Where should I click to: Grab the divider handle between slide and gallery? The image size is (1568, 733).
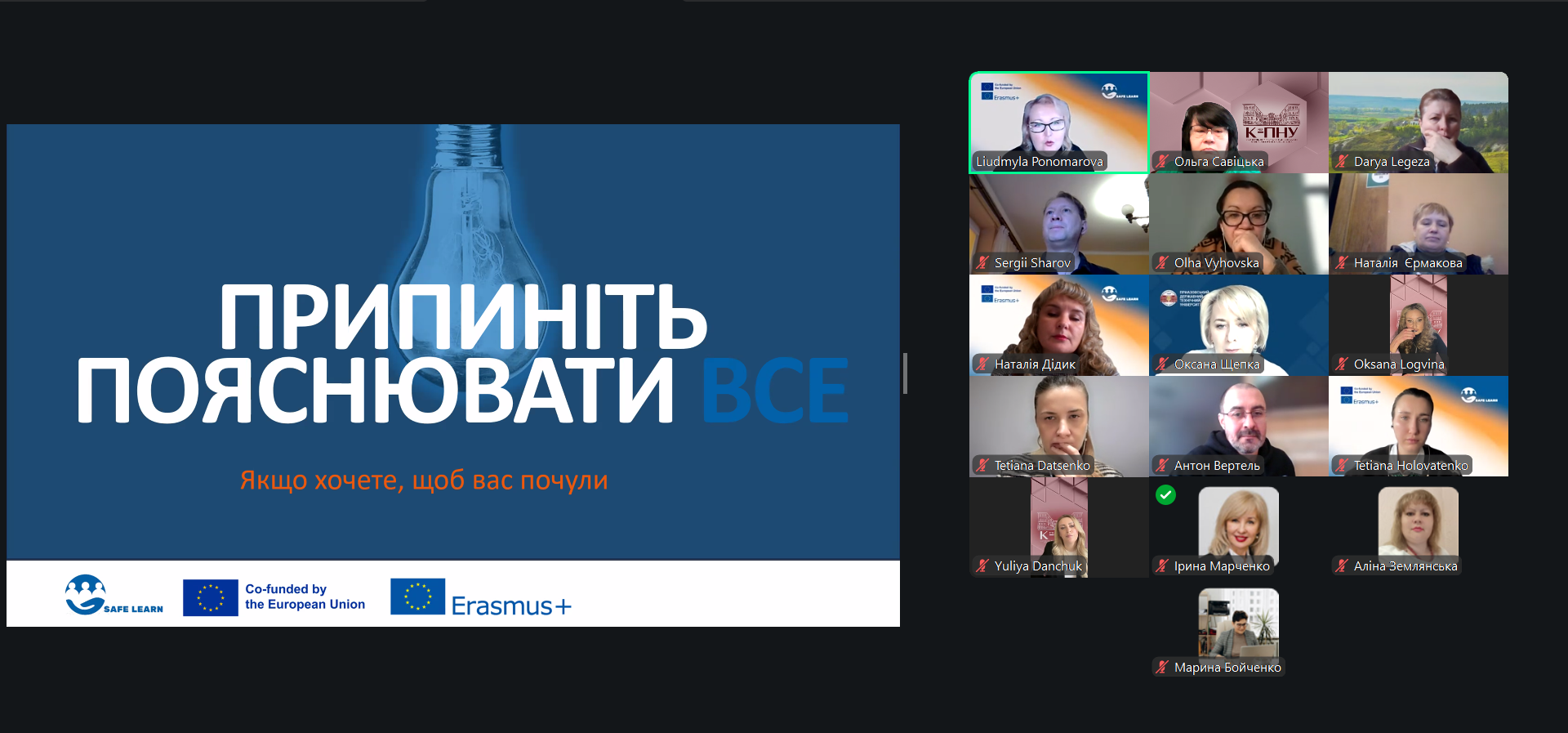(905, 373)
